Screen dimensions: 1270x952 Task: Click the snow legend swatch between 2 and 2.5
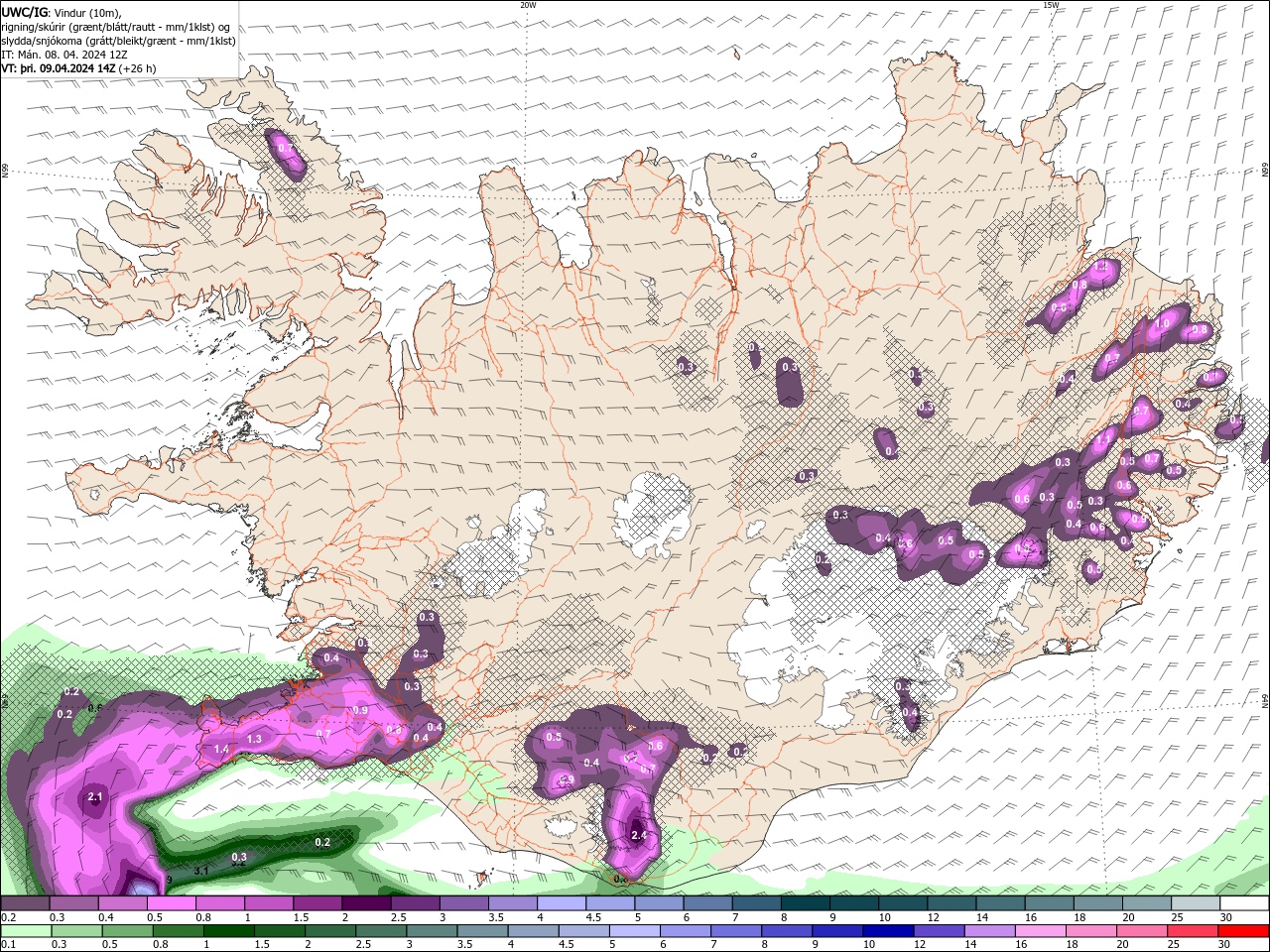tap(366, 903)
